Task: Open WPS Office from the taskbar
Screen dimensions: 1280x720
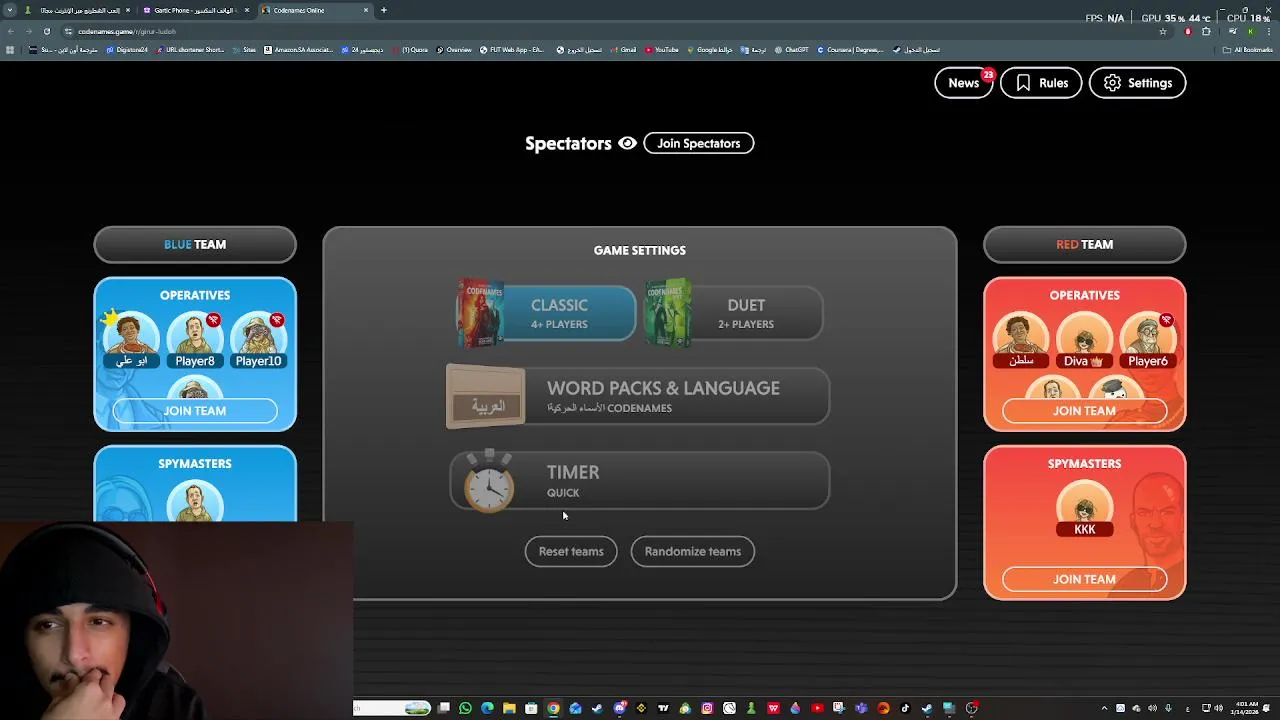Action: pos(774,708)
